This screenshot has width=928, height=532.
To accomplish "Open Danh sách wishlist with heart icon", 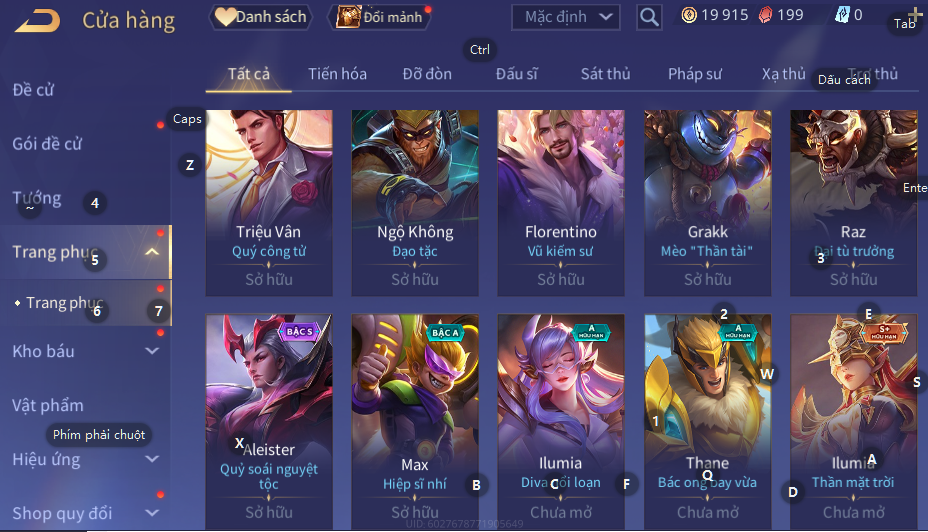I will click(x=261, y=17).
